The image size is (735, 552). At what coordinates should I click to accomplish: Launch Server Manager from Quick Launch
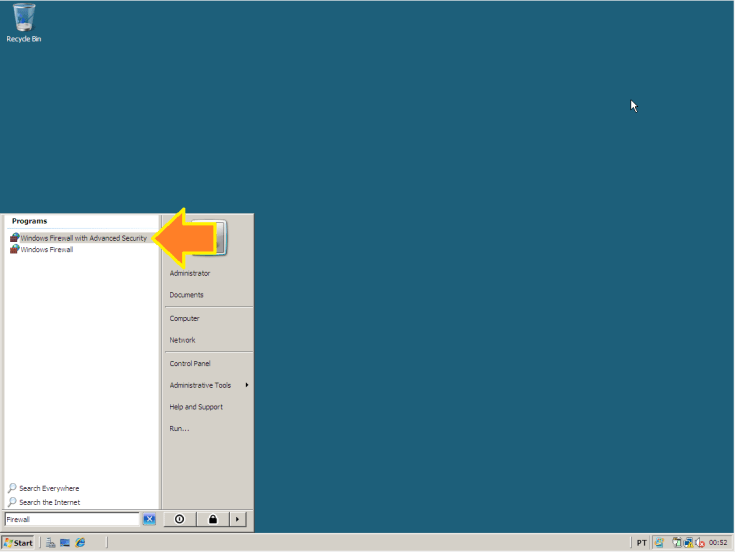click(51, 542)
